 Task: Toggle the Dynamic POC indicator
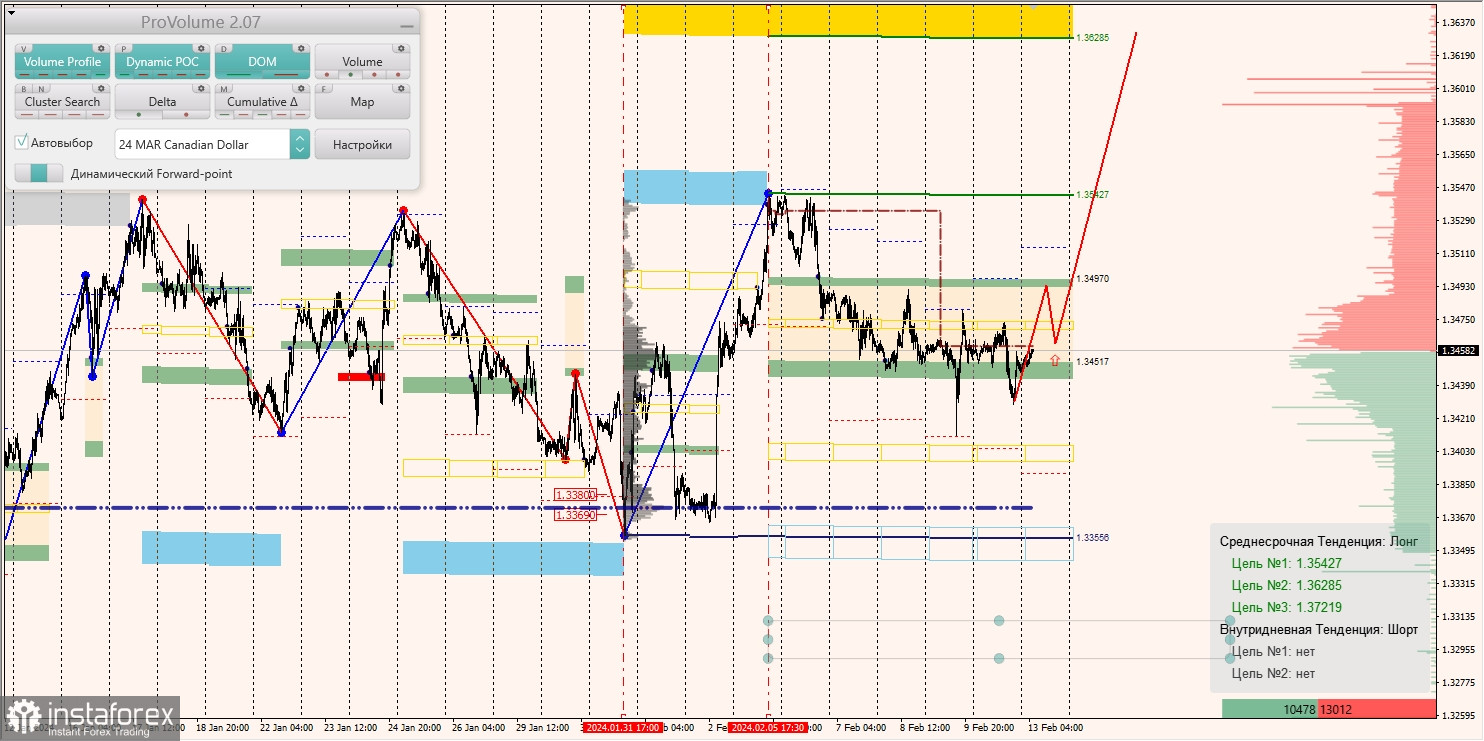tap(162, 62)
